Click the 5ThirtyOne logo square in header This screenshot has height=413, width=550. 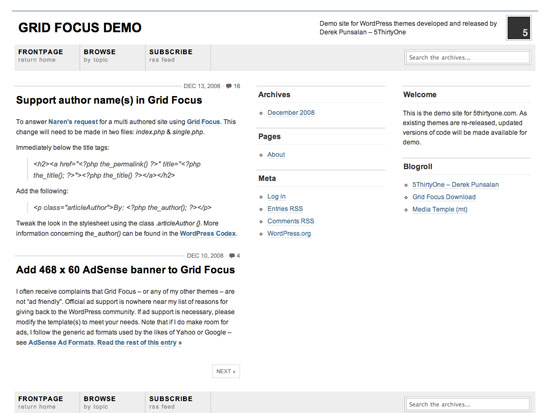click(519, 28)
